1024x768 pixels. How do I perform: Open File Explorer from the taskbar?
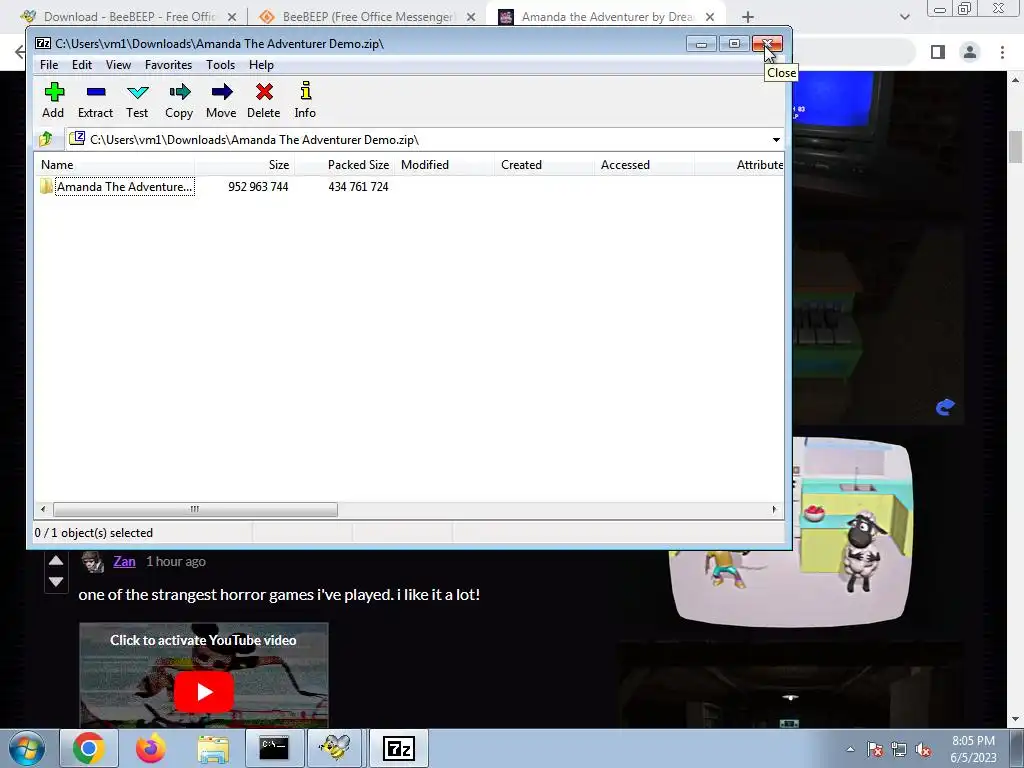pyautogui.click(x=213, y=748)
